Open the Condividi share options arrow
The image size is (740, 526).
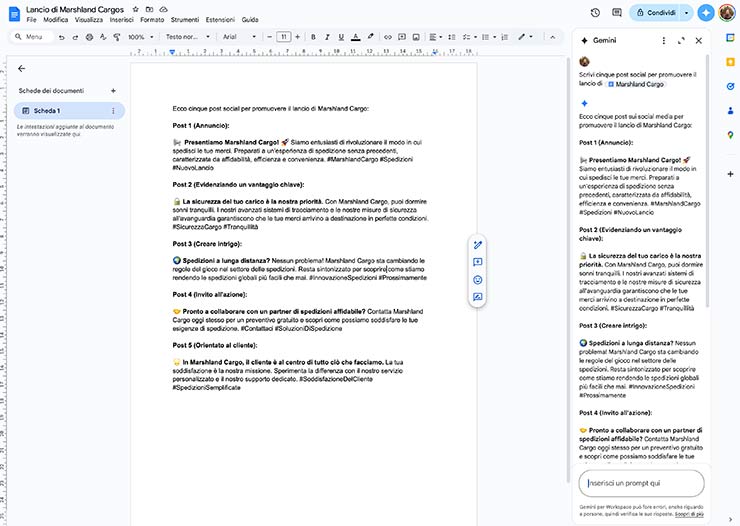click(686, 13)
